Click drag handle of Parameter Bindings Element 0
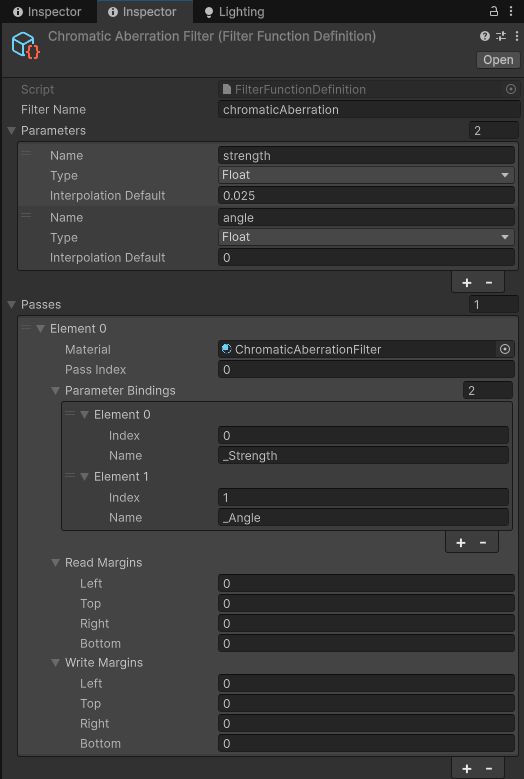 (70, 413)
